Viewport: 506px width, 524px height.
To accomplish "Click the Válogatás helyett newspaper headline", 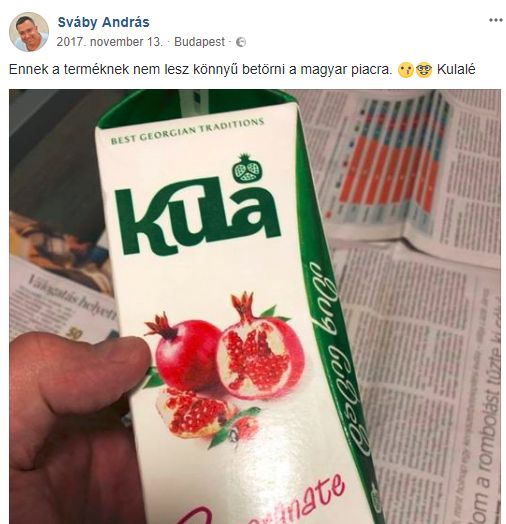I will [73, 296].
